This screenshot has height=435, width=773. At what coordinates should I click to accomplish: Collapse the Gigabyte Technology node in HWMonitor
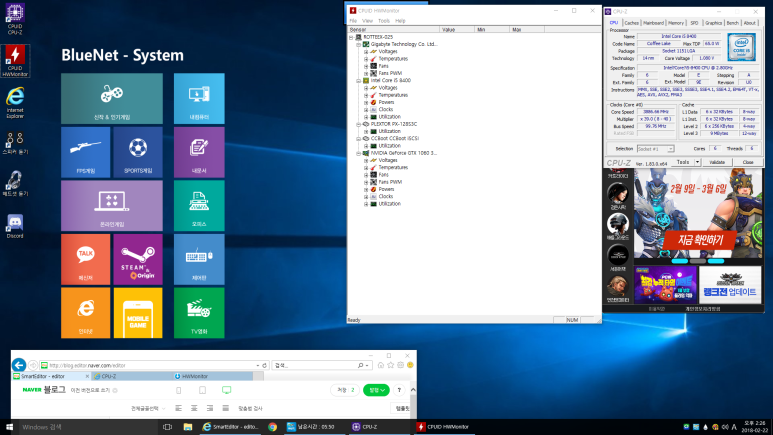(358, 44)
